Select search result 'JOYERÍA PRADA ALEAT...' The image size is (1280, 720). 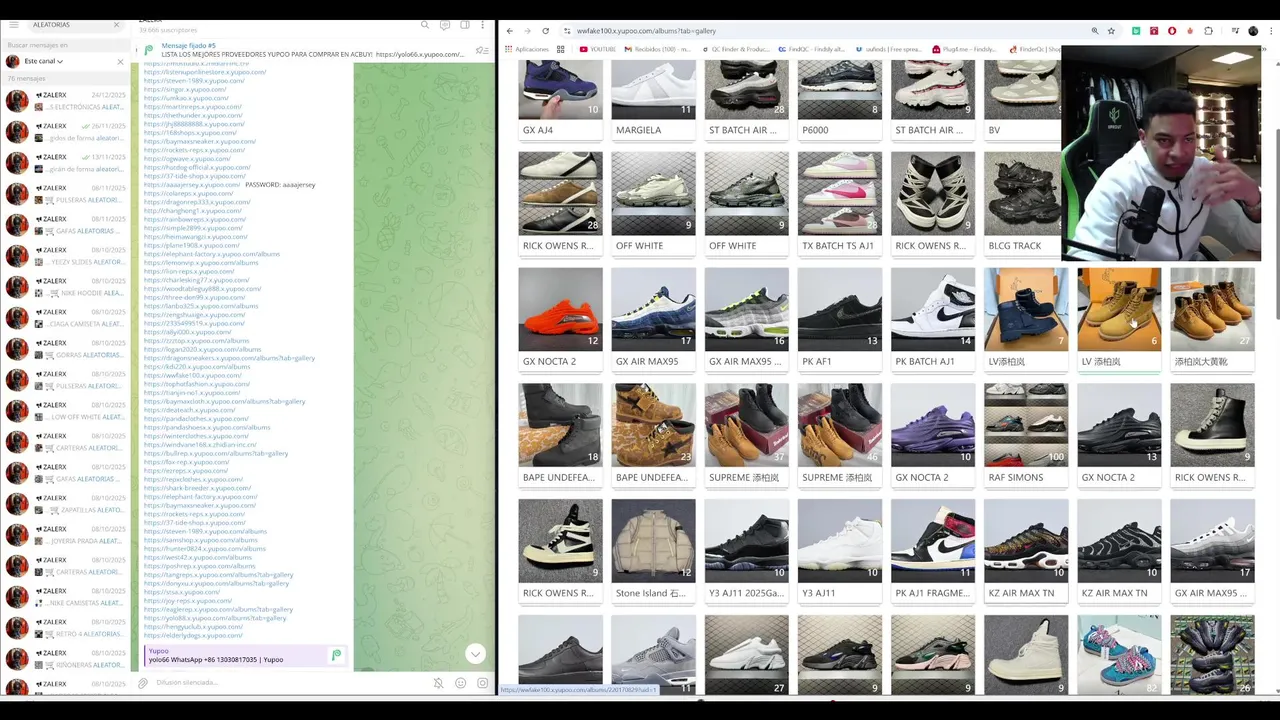(65, 535)
